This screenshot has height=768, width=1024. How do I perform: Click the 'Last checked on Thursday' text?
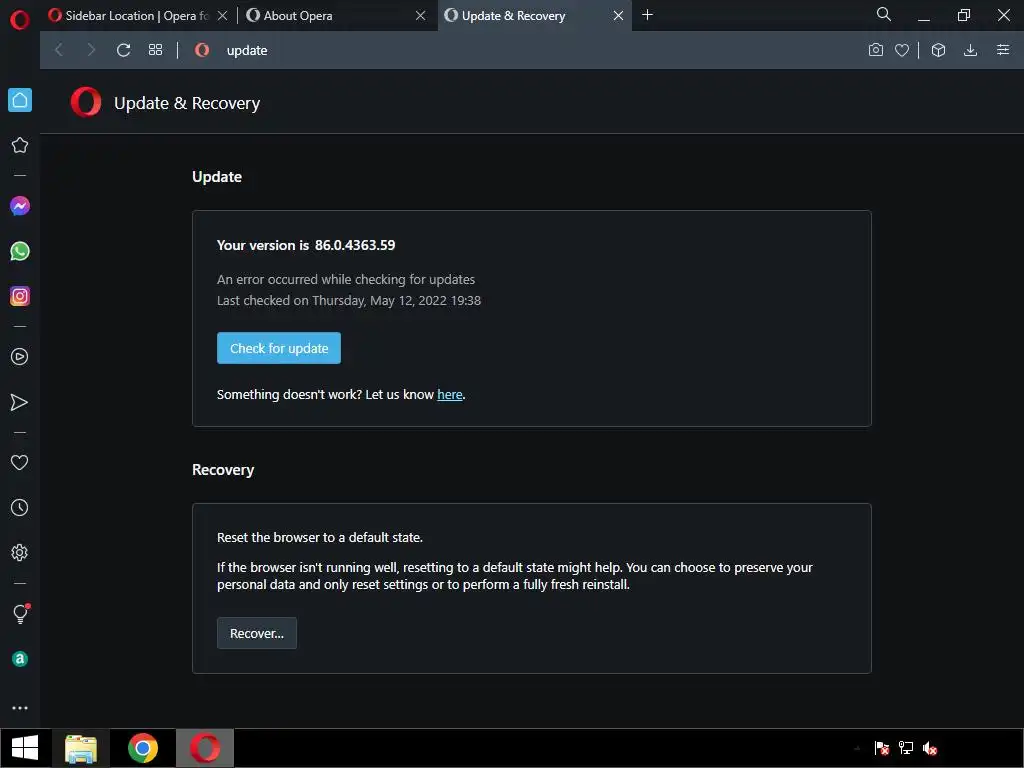click(x=349, y=300)
